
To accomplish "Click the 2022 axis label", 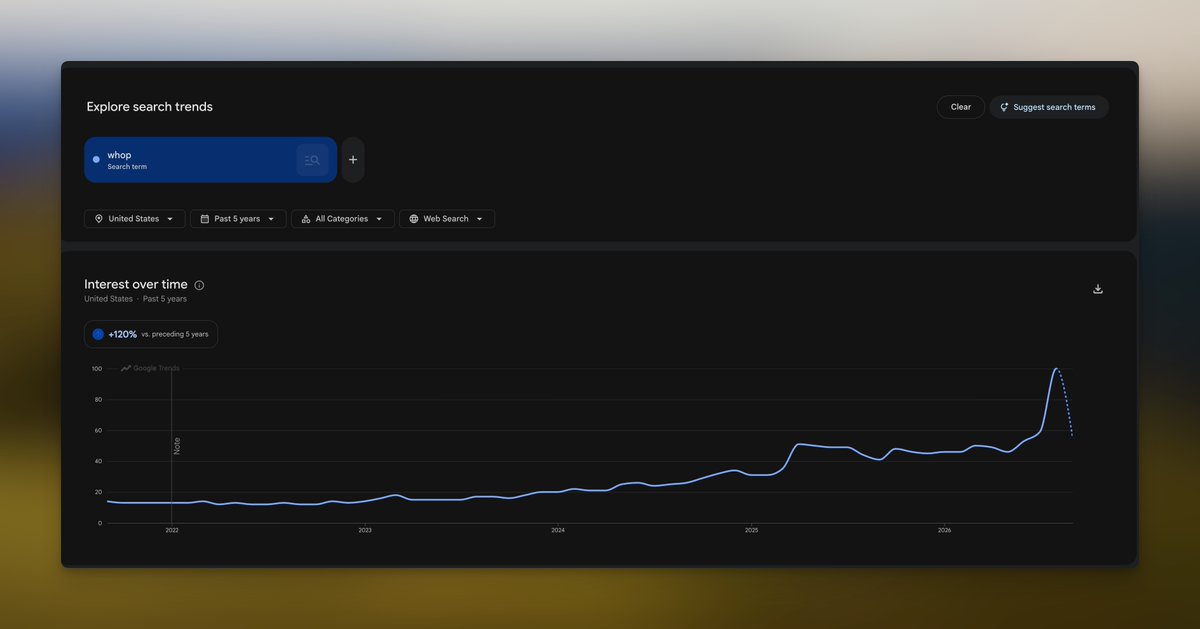I will coord(171,530).
